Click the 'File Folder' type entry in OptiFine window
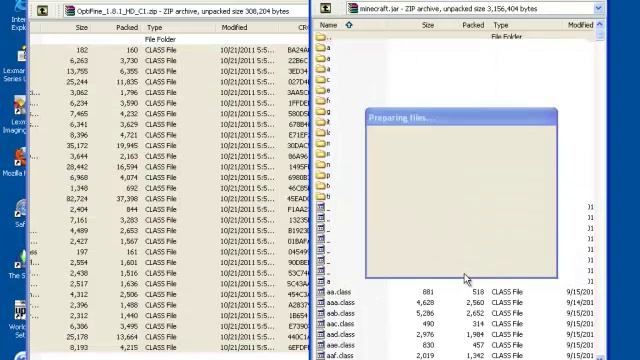Viewport: 640px width, 360px height. pyautogui.click(x=160, y=40)
